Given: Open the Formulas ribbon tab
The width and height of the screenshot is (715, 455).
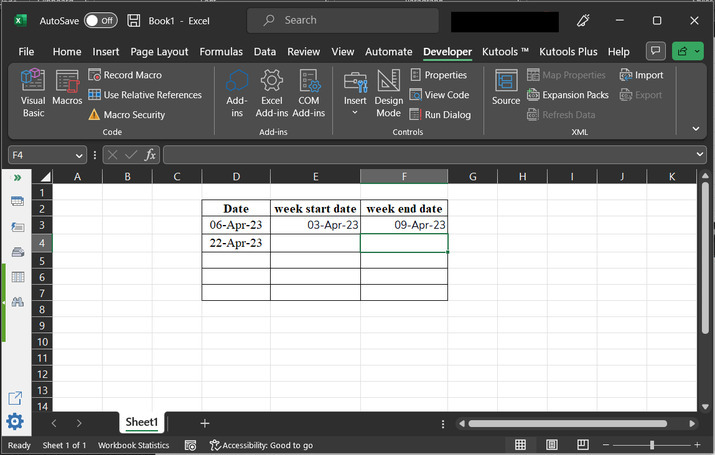Looking at the screenshot, I should pos(220,51).
